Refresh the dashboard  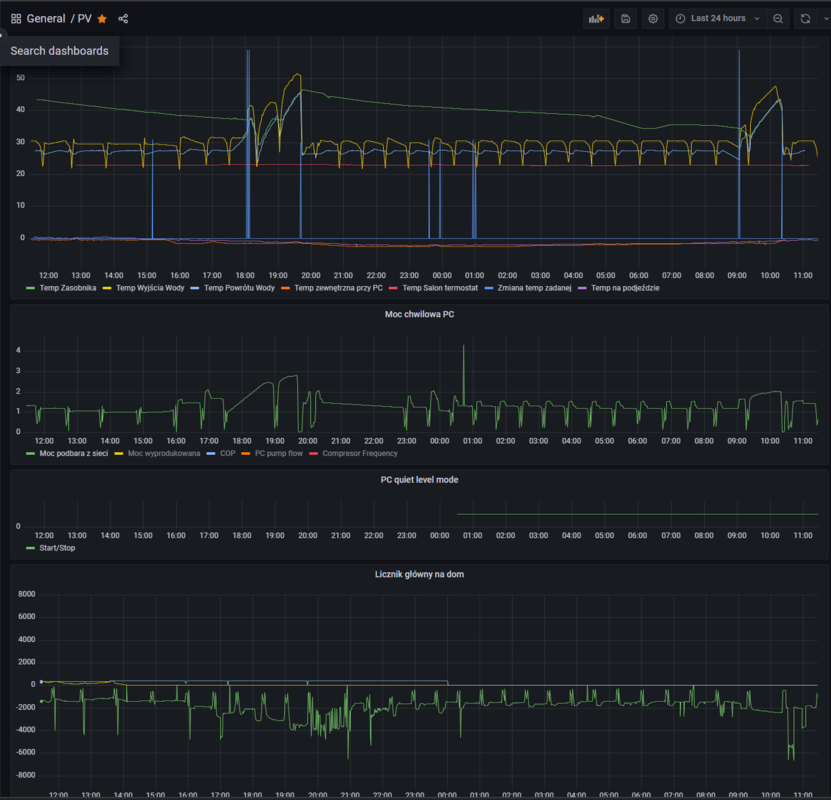[805, 19]
